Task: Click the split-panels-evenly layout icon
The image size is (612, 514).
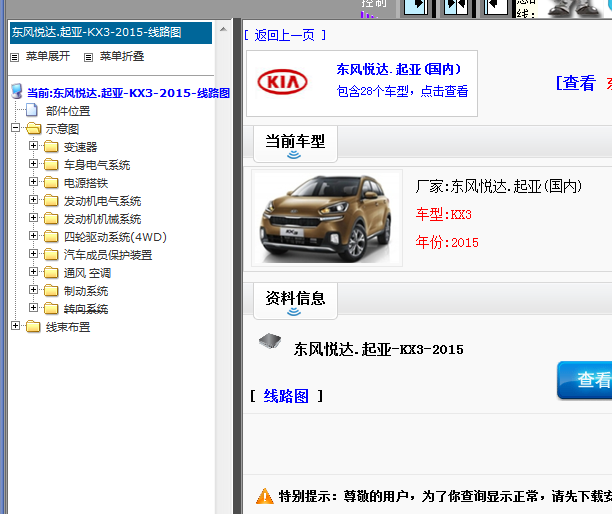Action: coord(455,7)
